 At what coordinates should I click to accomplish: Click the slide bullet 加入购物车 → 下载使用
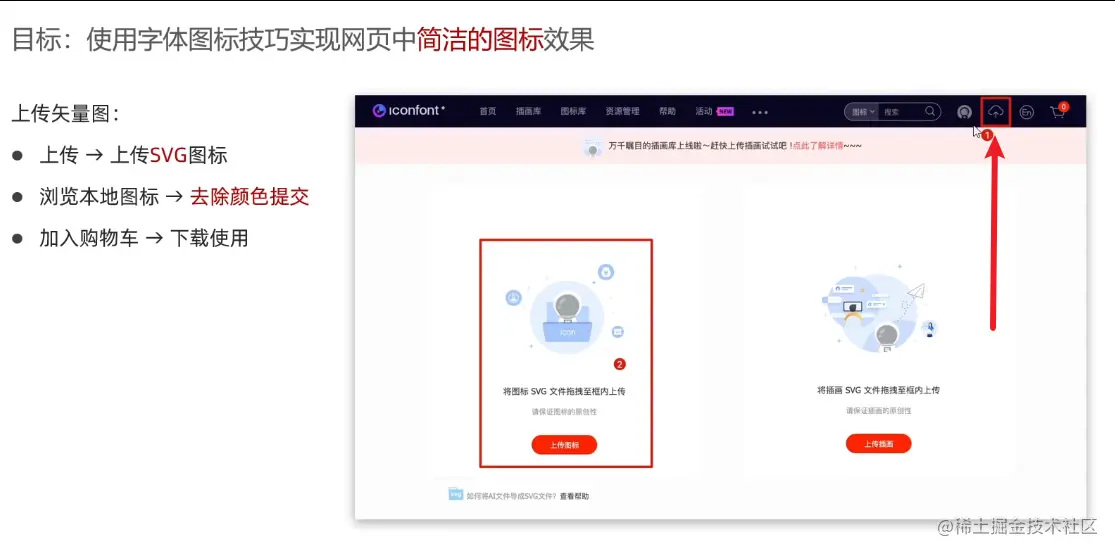pyautogui.click(x=144, y=238)
